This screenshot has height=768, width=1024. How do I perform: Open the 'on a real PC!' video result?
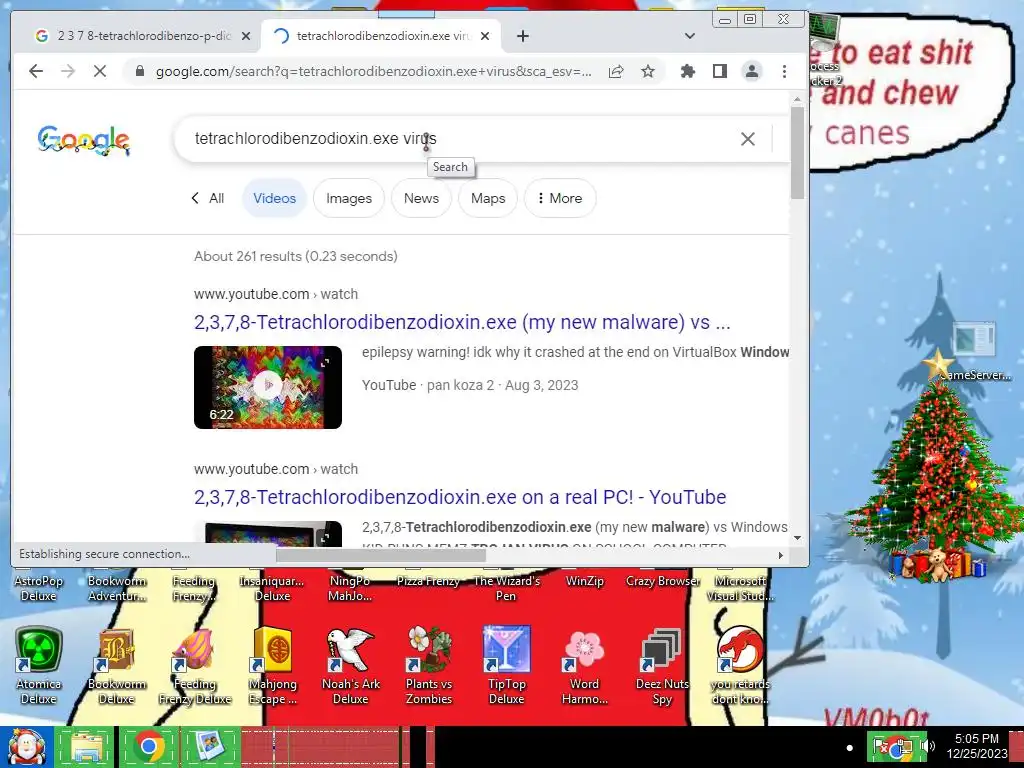click(460, 497)
